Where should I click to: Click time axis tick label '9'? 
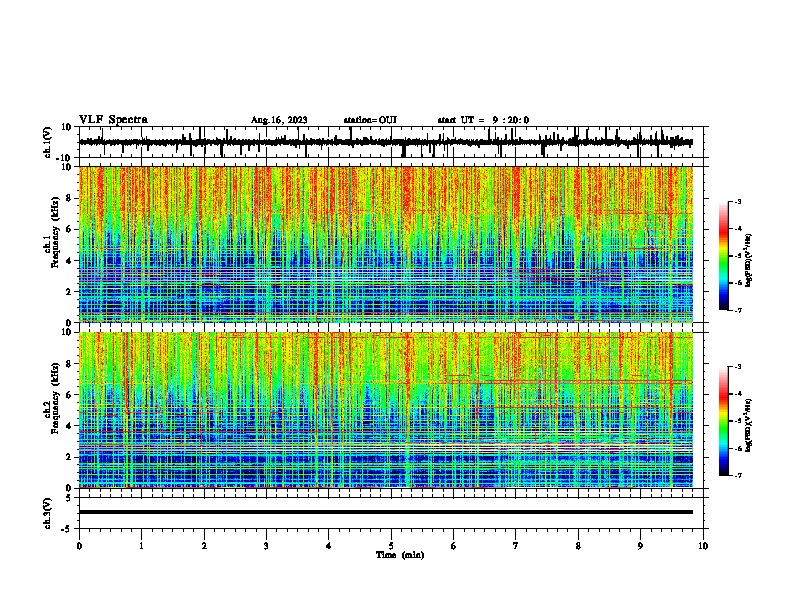pos(640,546)
